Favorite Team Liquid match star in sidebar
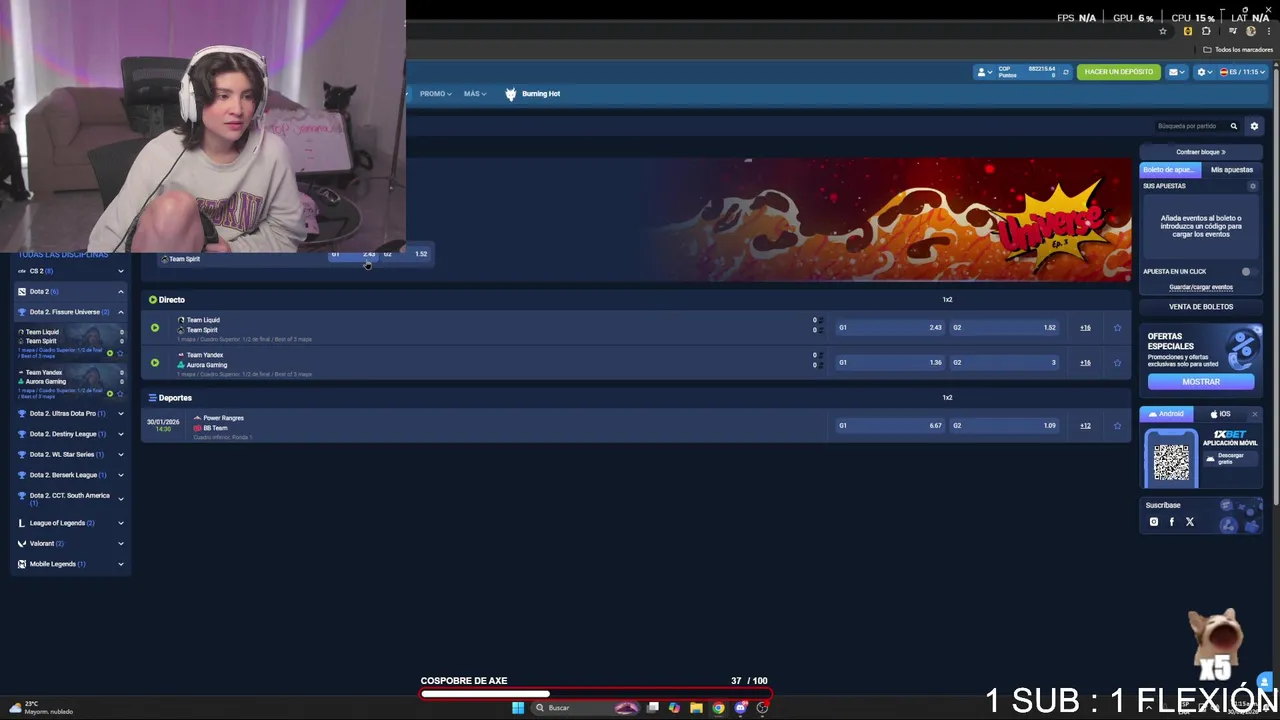The height and width of the screenshot is (720, 1280). [121, 353]
